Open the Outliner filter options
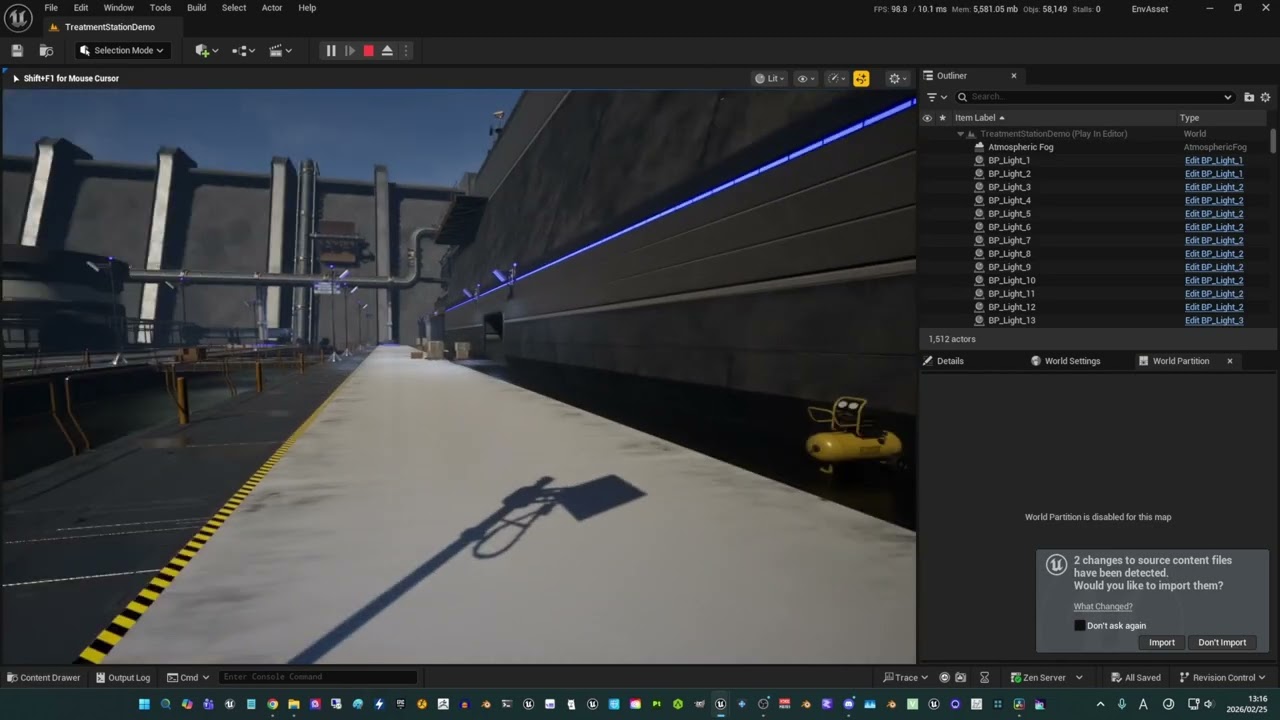Image resolution: width=1280 pixels, height=720 pixels. [936, 97]
